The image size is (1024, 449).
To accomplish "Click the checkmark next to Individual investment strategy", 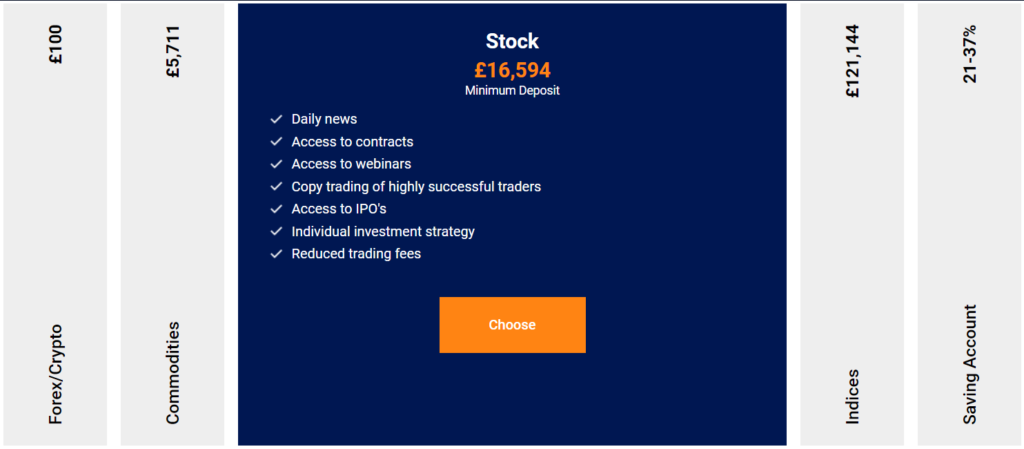I will tap(276, 232).
